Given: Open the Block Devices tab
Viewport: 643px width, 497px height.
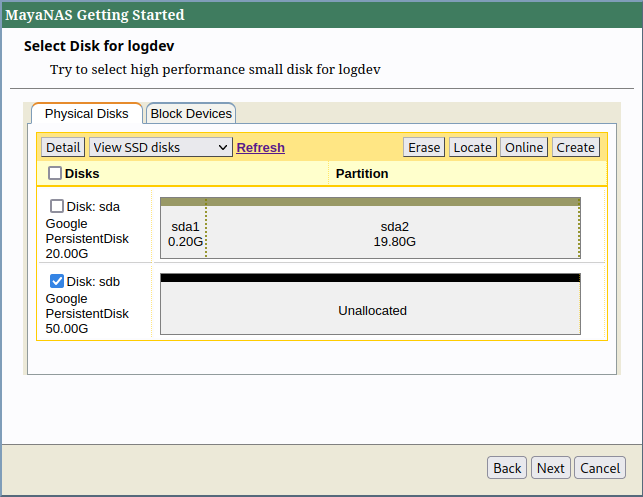Looking at the screenshot, I should point(191,114).
